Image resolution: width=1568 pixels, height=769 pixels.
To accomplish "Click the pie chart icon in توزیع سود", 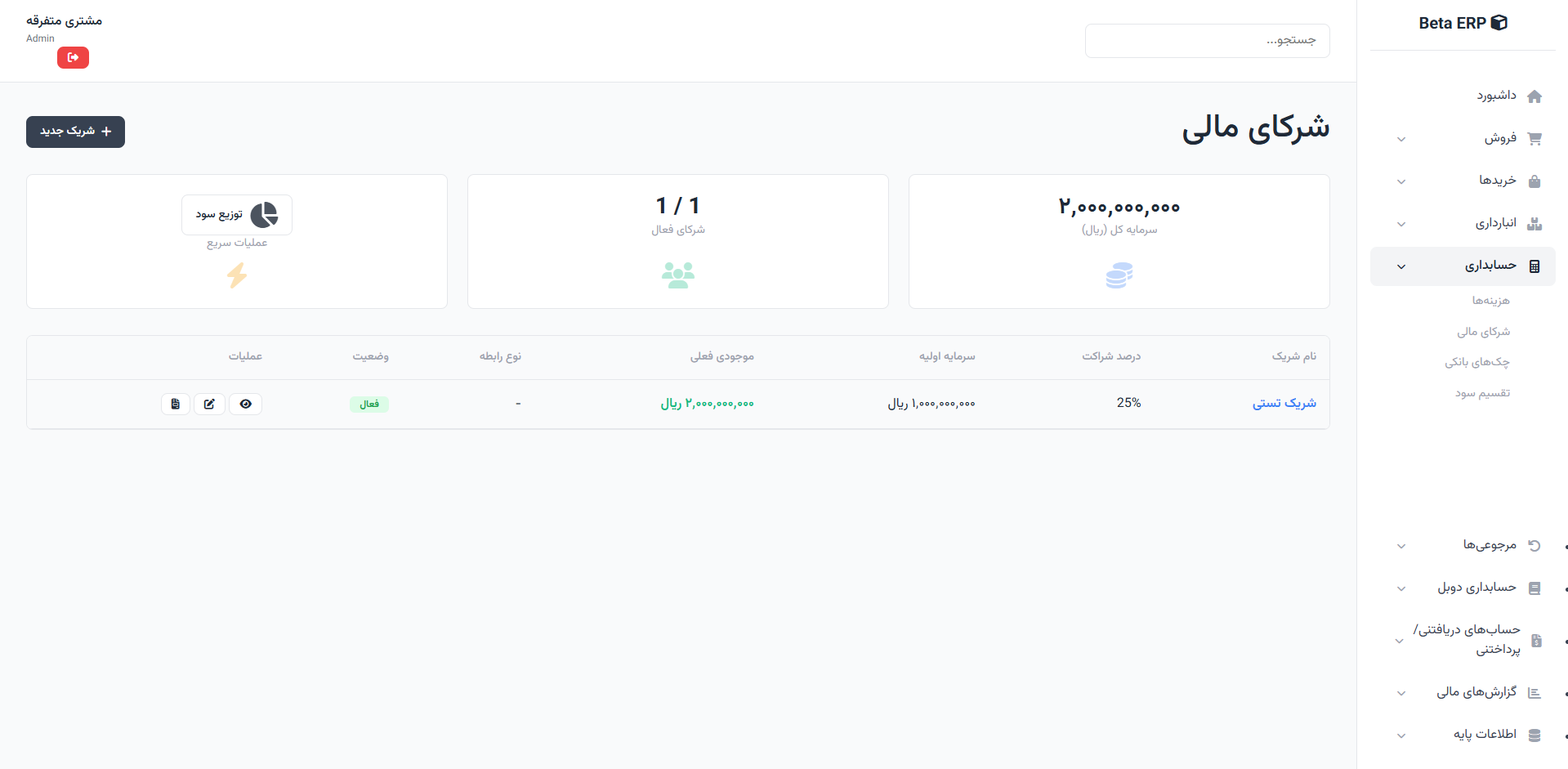I will pyautogui.click(x=264, y=215).
